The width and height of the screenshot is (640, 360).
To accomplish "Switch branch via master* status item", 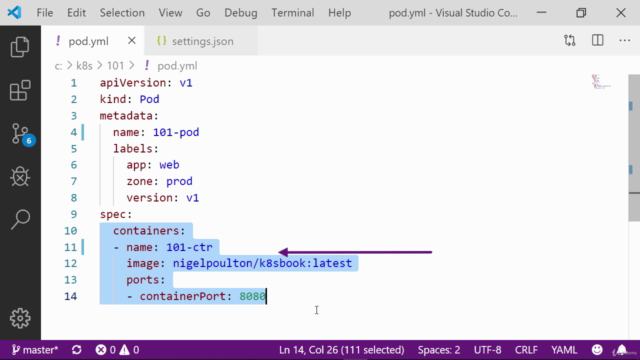I will (x=35, y=350).
